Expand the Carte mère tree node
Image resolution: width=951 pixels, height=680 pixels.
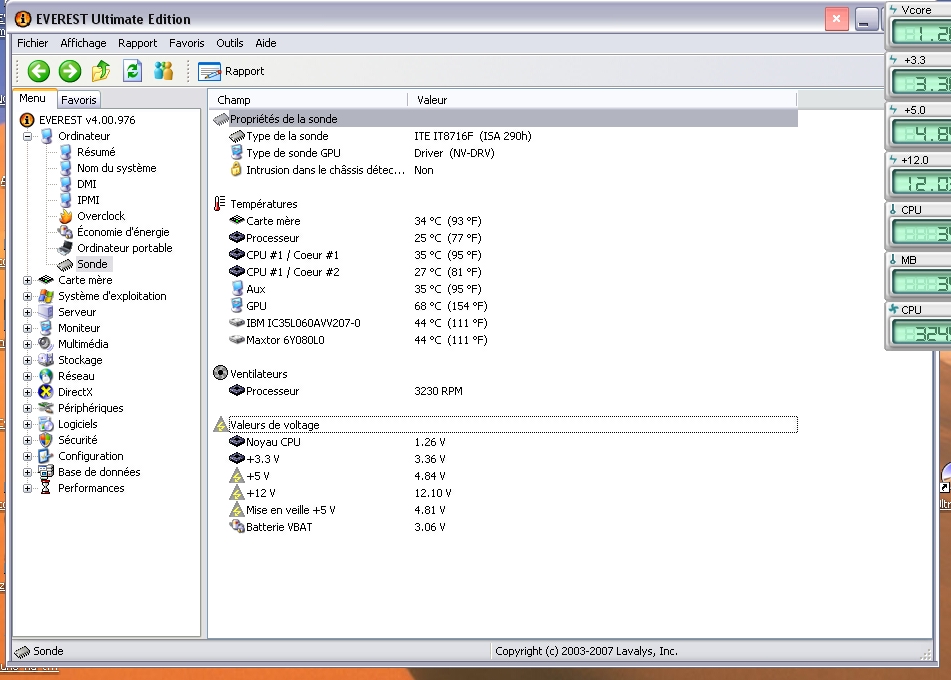(x=28, y=280)
